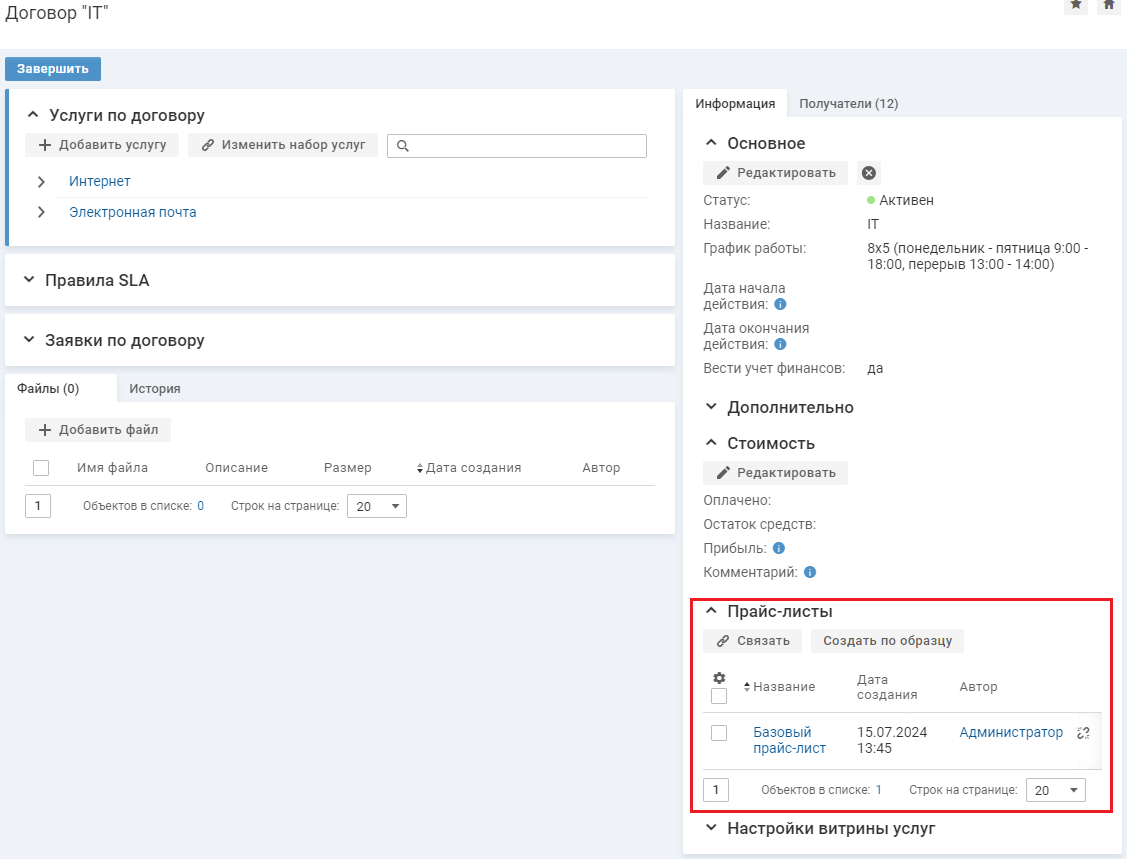Check the Базовый прайс-лист row checkbox
Image resolution: width=1127 pixels, height=859 pixels.
tap(719, 733)
